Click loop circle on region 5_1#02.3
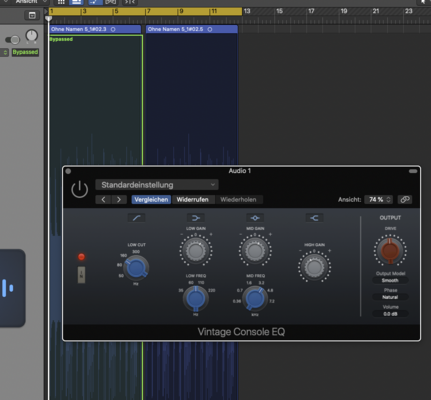The image size is (431, 400). [x=113, y=29]
